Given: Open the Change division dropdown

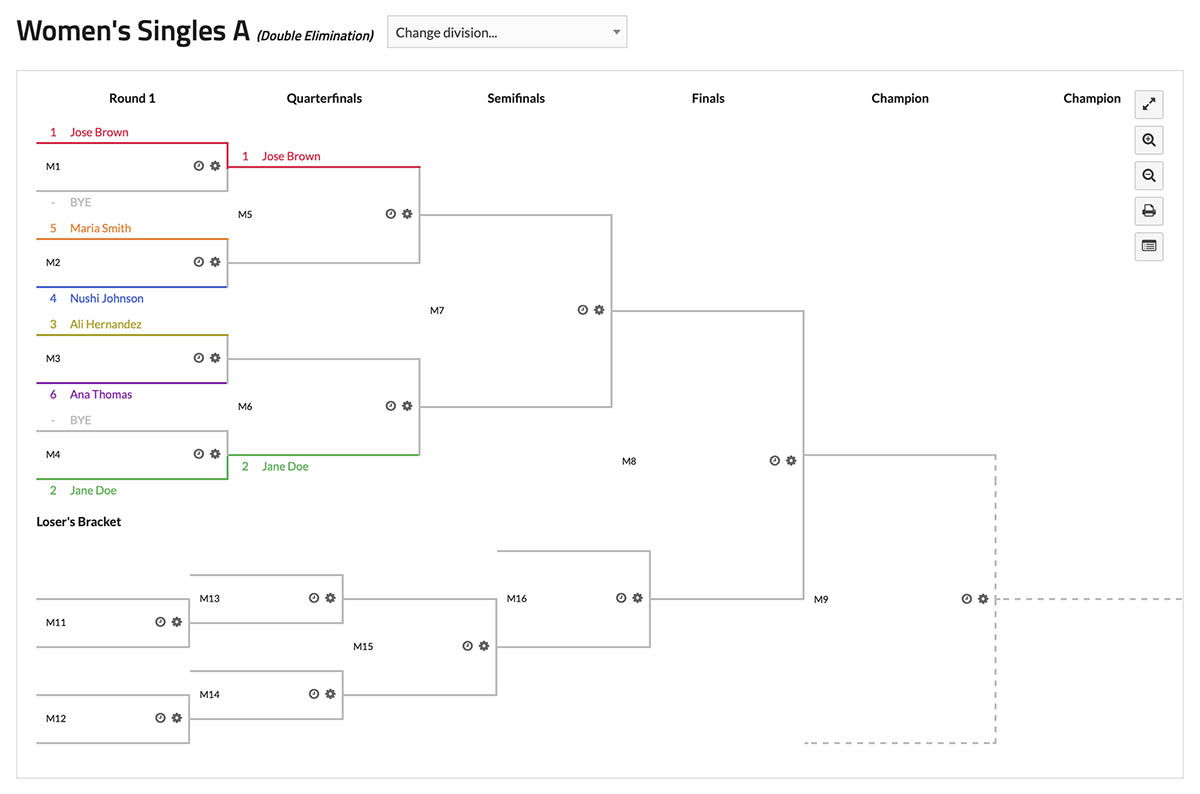Looking at the screenshot, I should click(x=507, y=32).
